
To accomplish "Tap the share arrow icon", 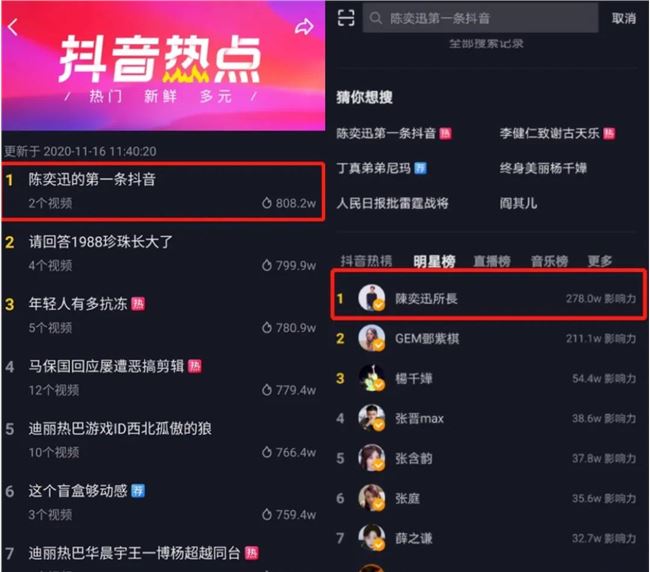I will pyautogui.click(x=304, y=27).
